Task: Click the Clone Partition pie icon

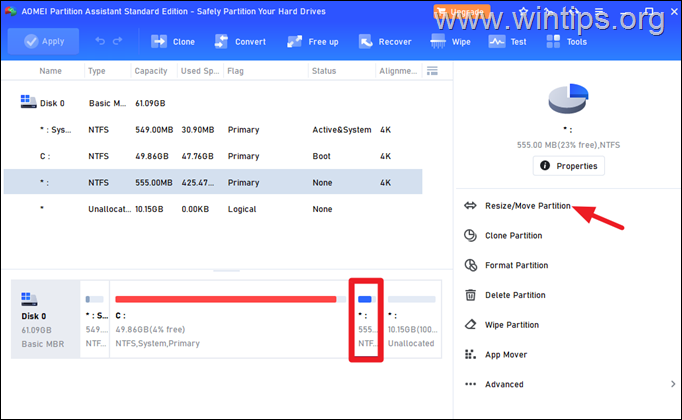Action: (470, 235)
